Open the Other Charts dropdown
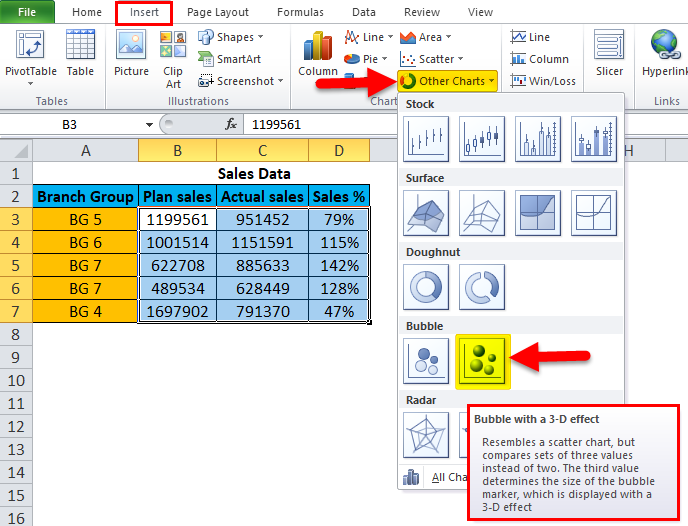The width and height of the screenshot is (688, 526). pos(447,81)
